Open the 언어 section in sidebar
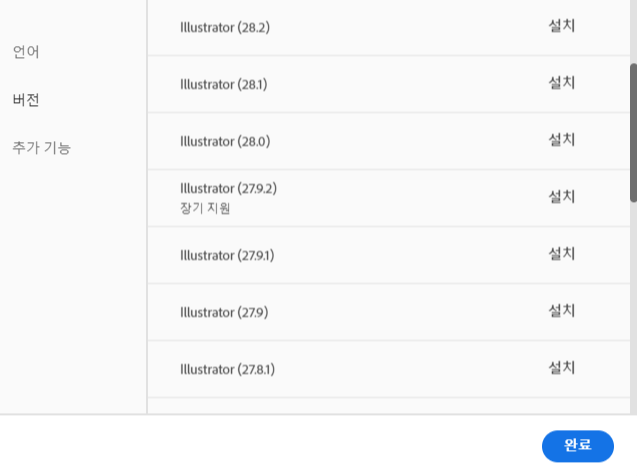Screen dimensions: 637x476 pyautogui.click(x=26, y=51)
